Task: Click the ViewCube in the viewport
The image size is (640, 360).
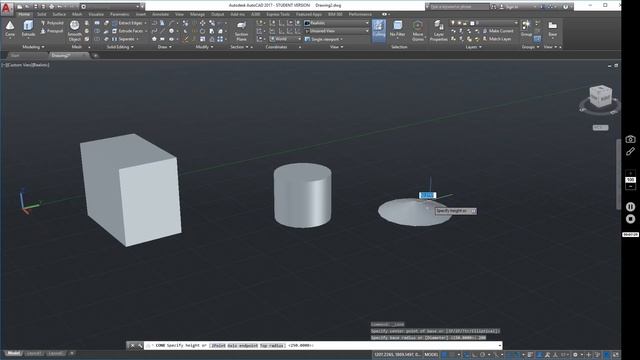Action: [600, 97]
